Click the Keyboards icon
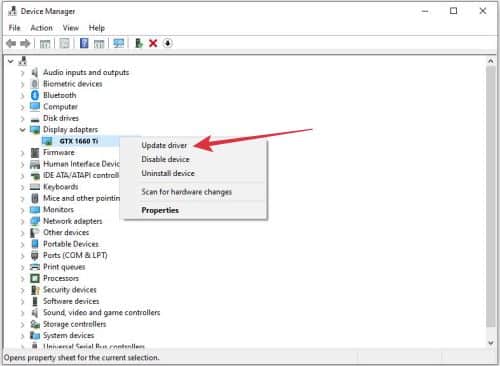 [35, 187]
